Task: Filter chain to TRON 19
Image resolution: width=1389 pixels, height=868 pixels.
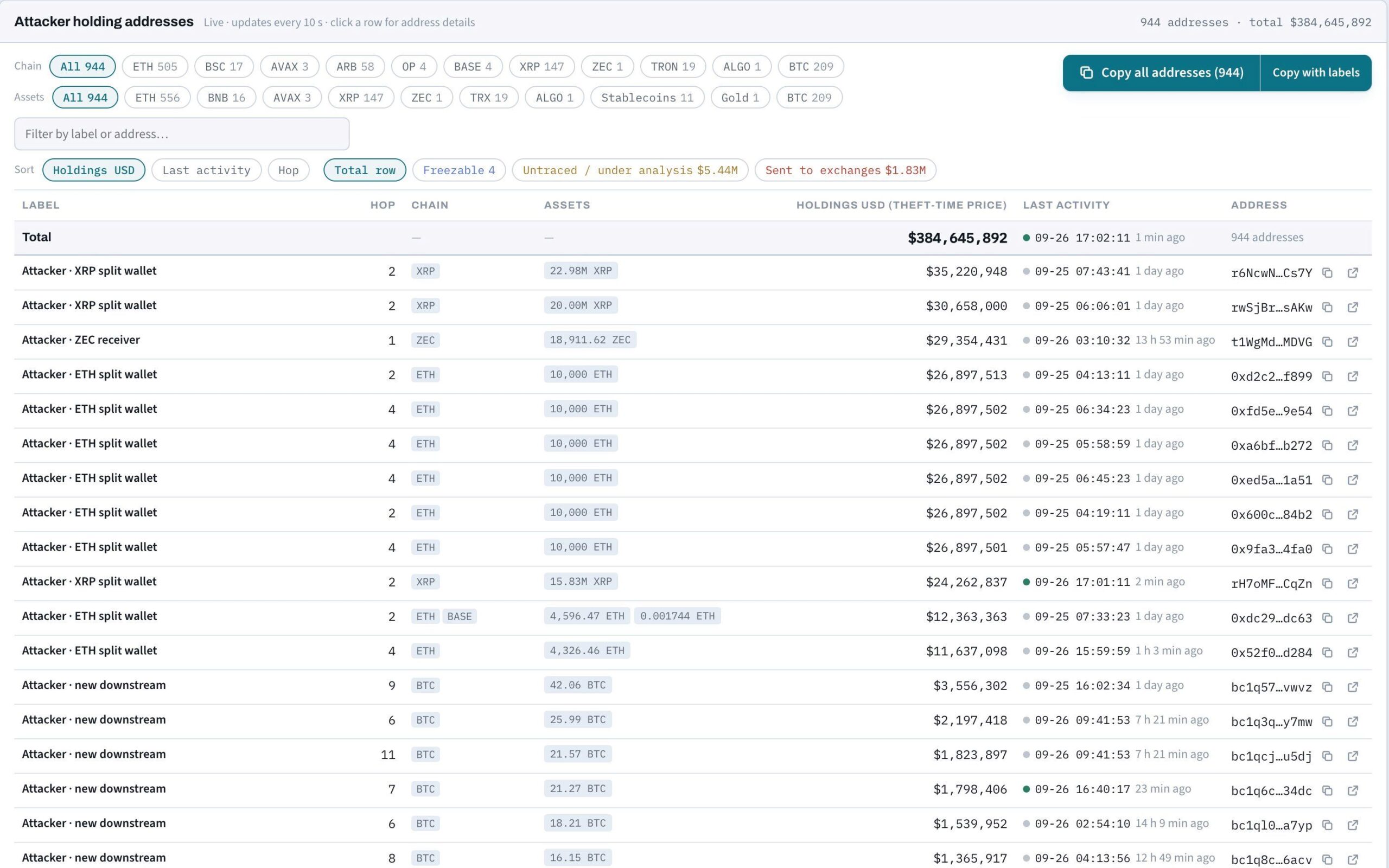Action: coord(673,67)
